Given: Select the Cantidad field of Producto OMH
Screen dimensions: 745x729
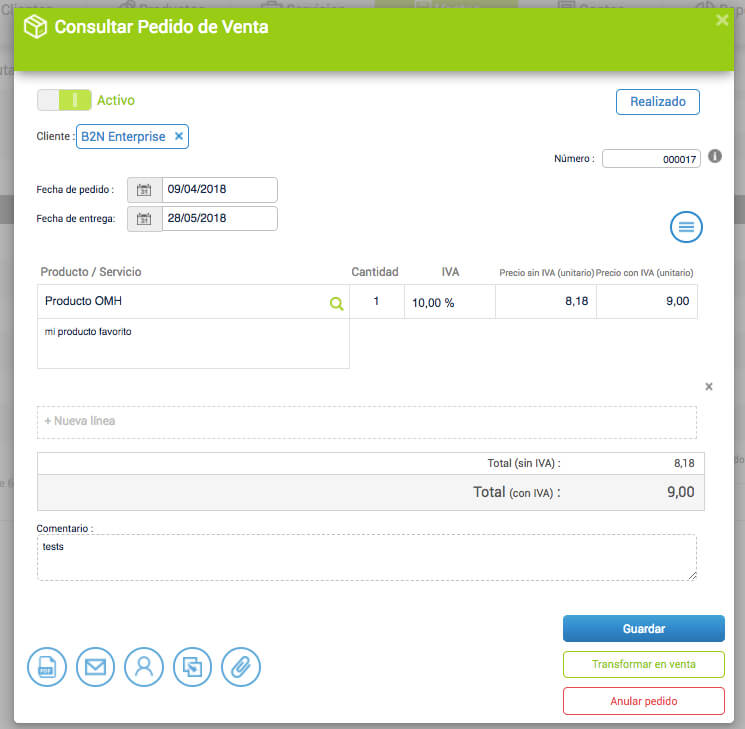Looking at the screenshot, I should (376, 302).
